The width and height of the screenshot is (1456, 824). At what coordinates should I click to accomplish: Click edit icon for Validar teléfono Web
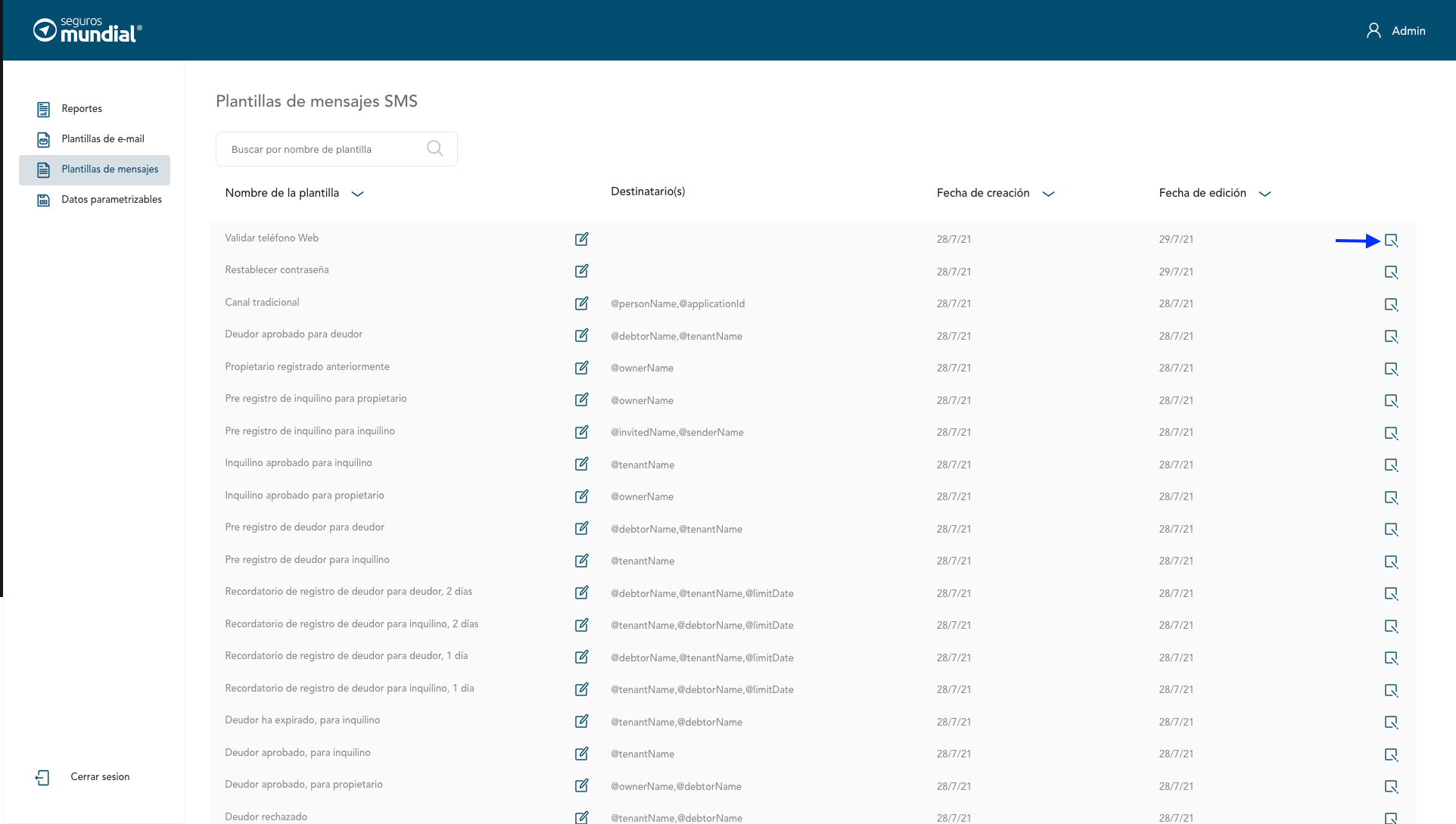581,239
